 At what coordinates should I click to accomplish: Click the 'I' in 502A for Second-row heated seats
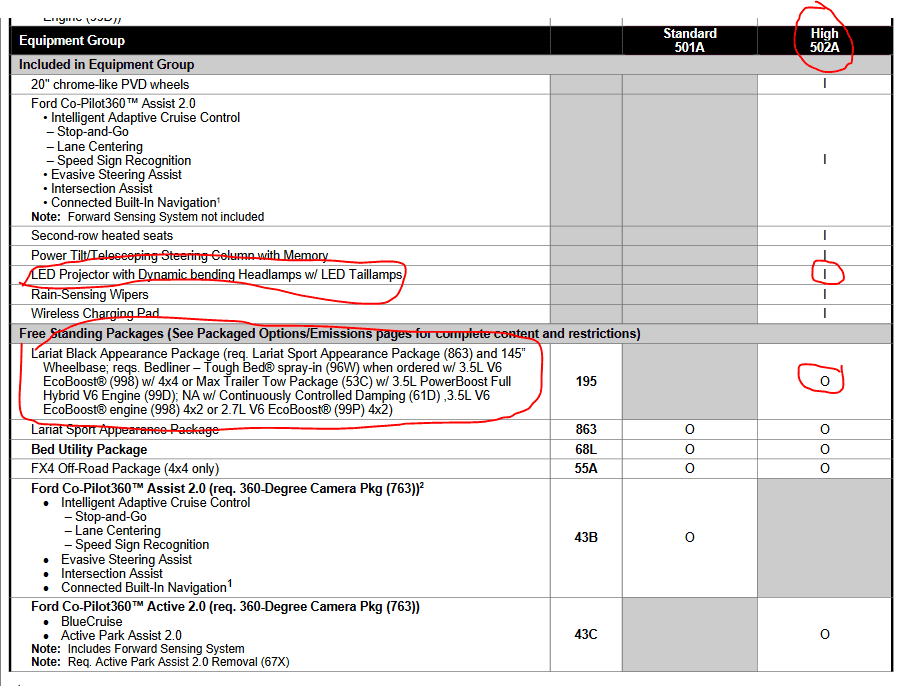824,235
